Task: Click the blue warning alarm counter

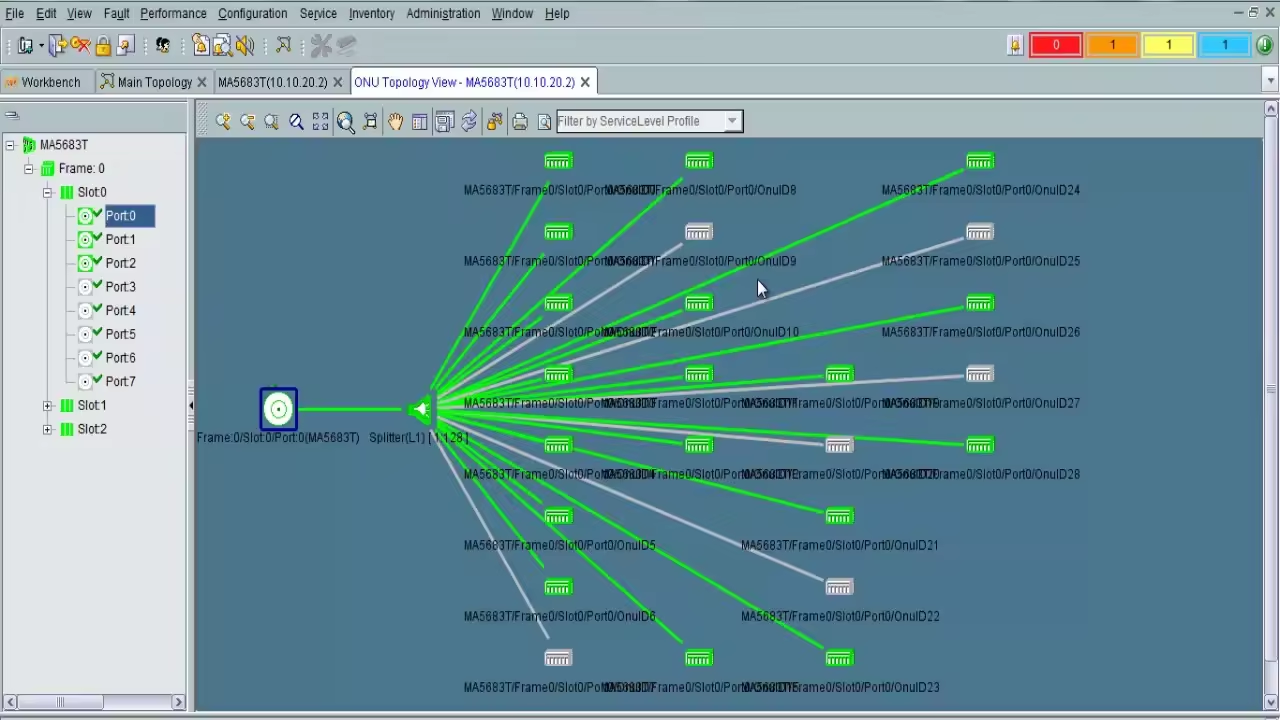Action: point(1225,45)
